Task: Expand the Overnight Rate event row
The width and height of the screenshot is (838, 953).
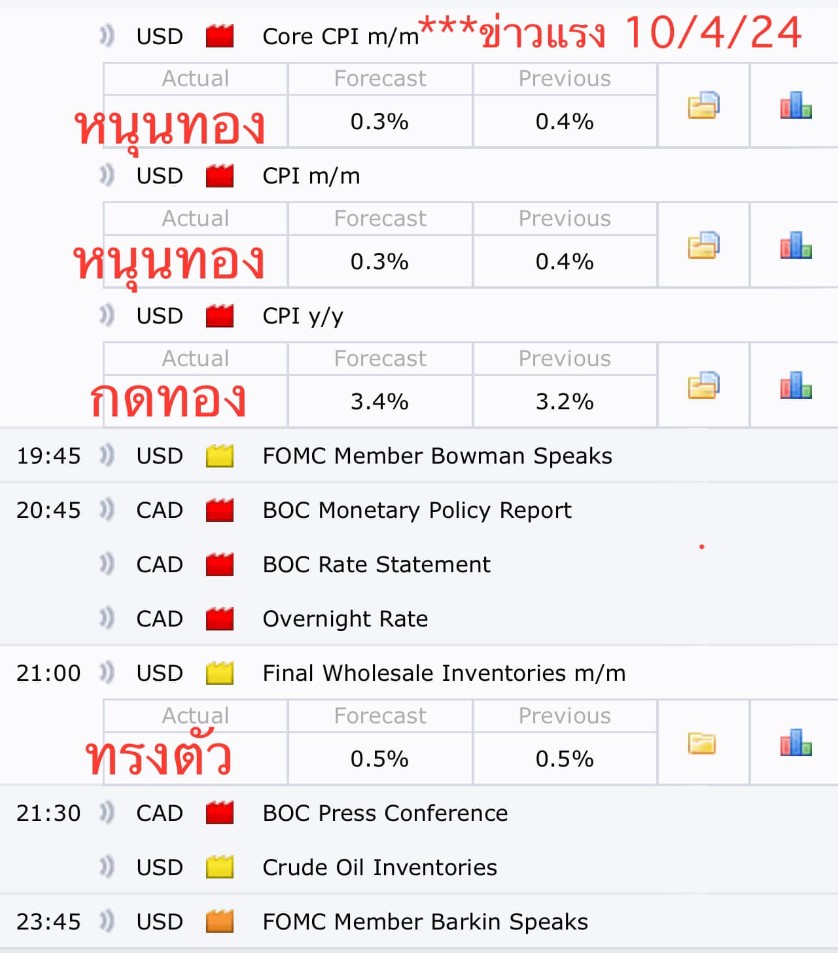Action: [345, 619]
